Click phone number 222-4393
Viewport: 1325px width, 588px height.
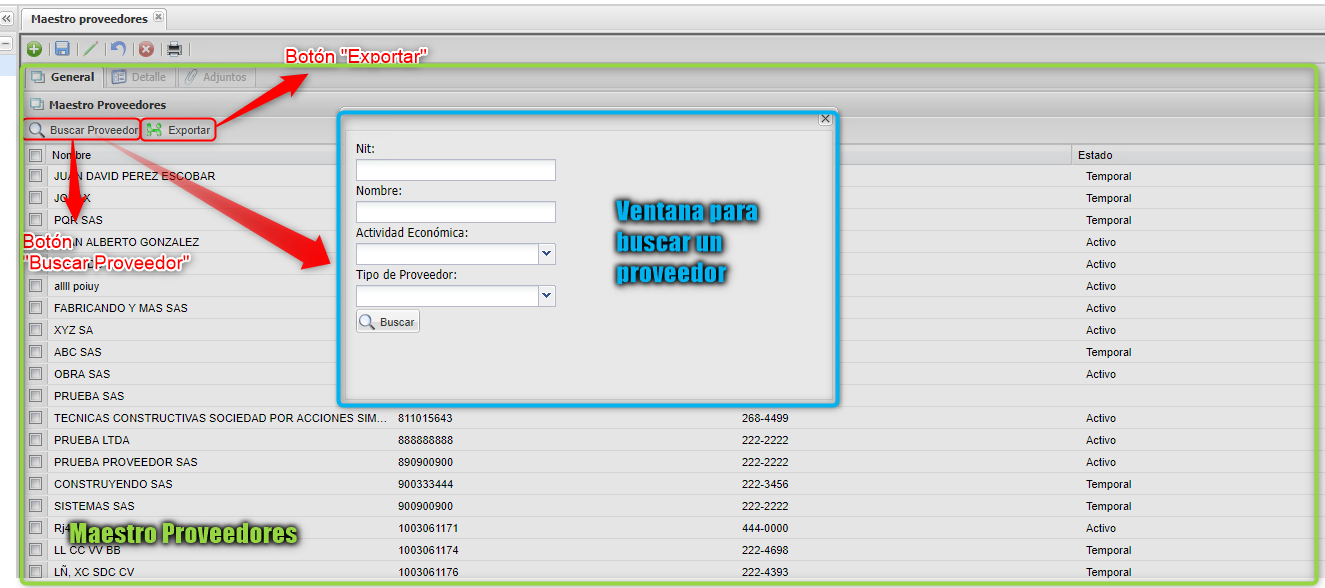765,572
